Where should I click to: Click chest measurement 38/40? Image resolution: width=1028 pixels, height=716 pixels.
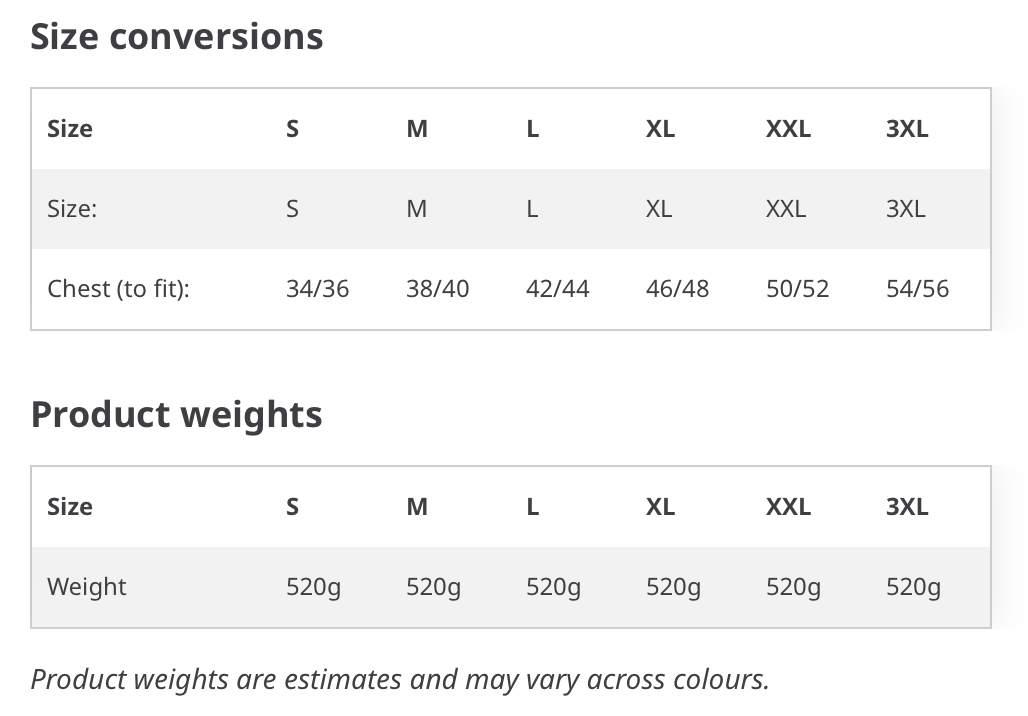[x=437, y=288]
